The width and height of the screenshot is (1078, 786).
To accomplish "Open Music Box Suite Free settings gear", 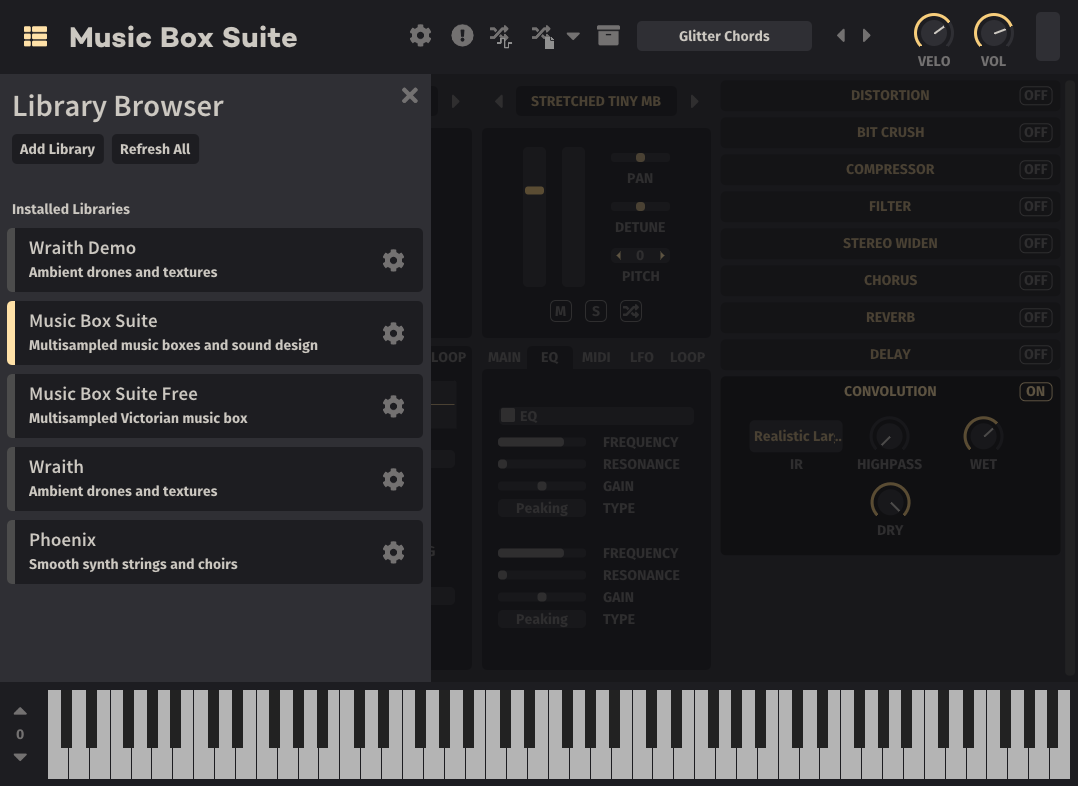I will 393,406.
